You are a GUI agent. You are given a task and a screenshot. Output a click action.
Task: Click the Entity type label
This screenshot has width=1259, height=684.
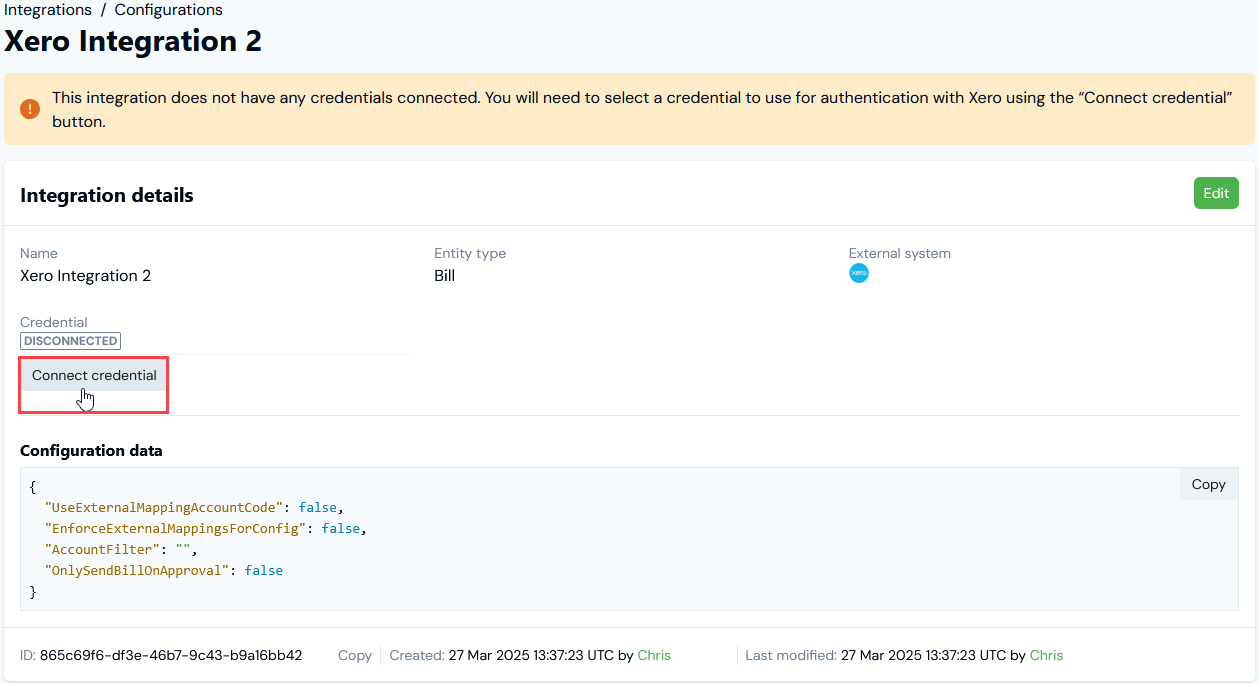click(x=470, y=253)
